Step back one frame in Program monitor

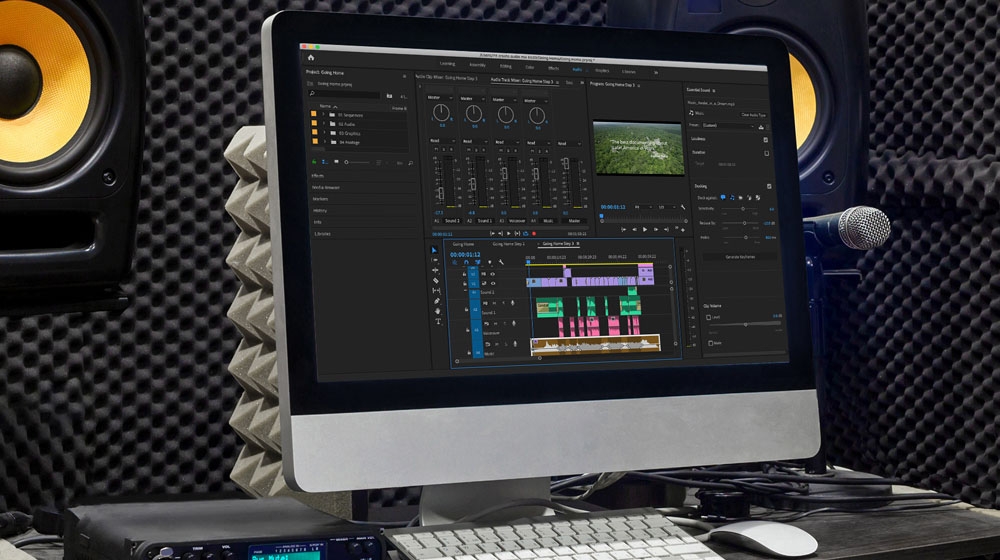pos(634,229)
